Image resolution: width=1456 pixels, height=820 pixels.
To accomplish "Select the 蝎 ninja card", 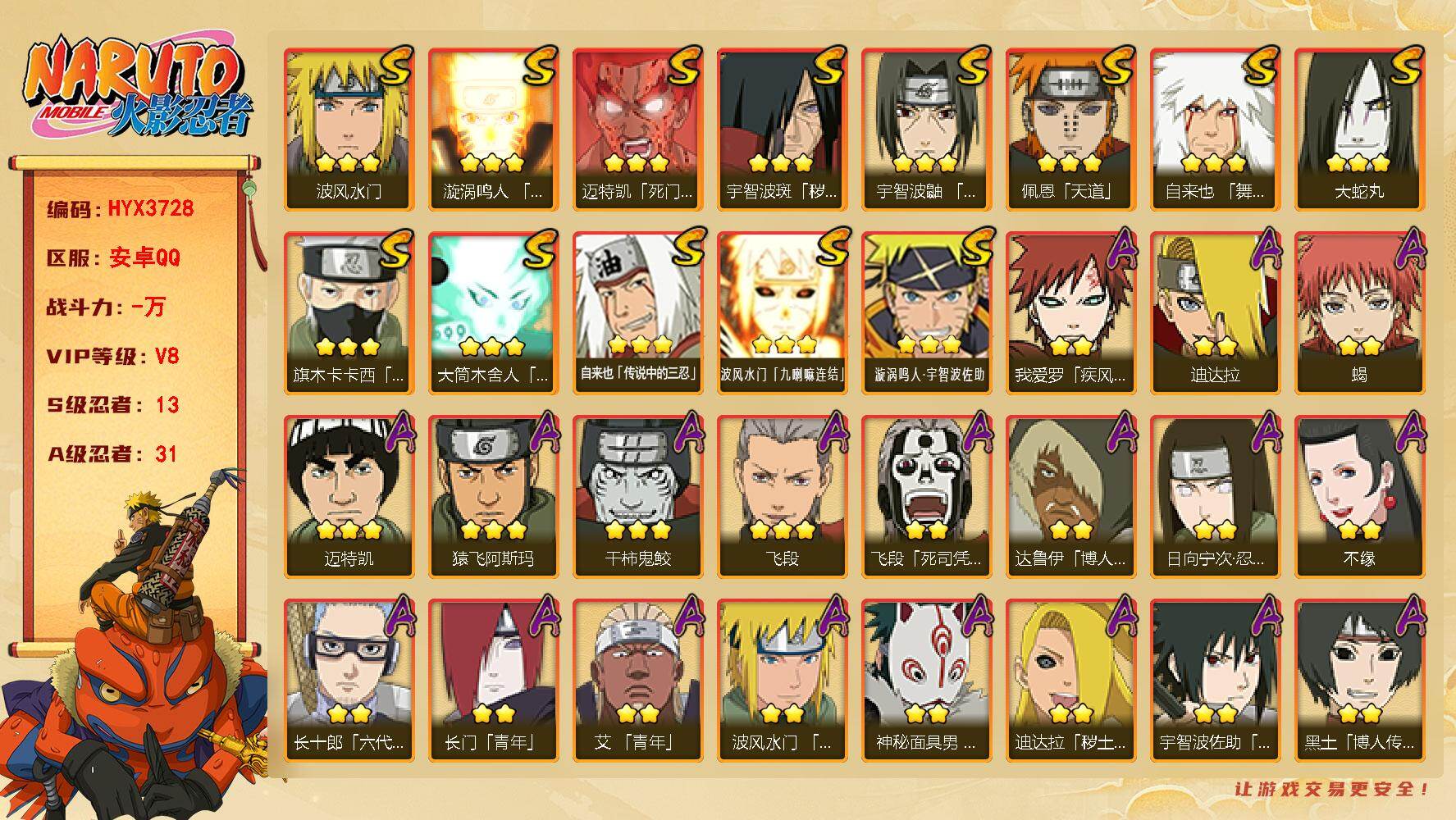I will 1359,313.
